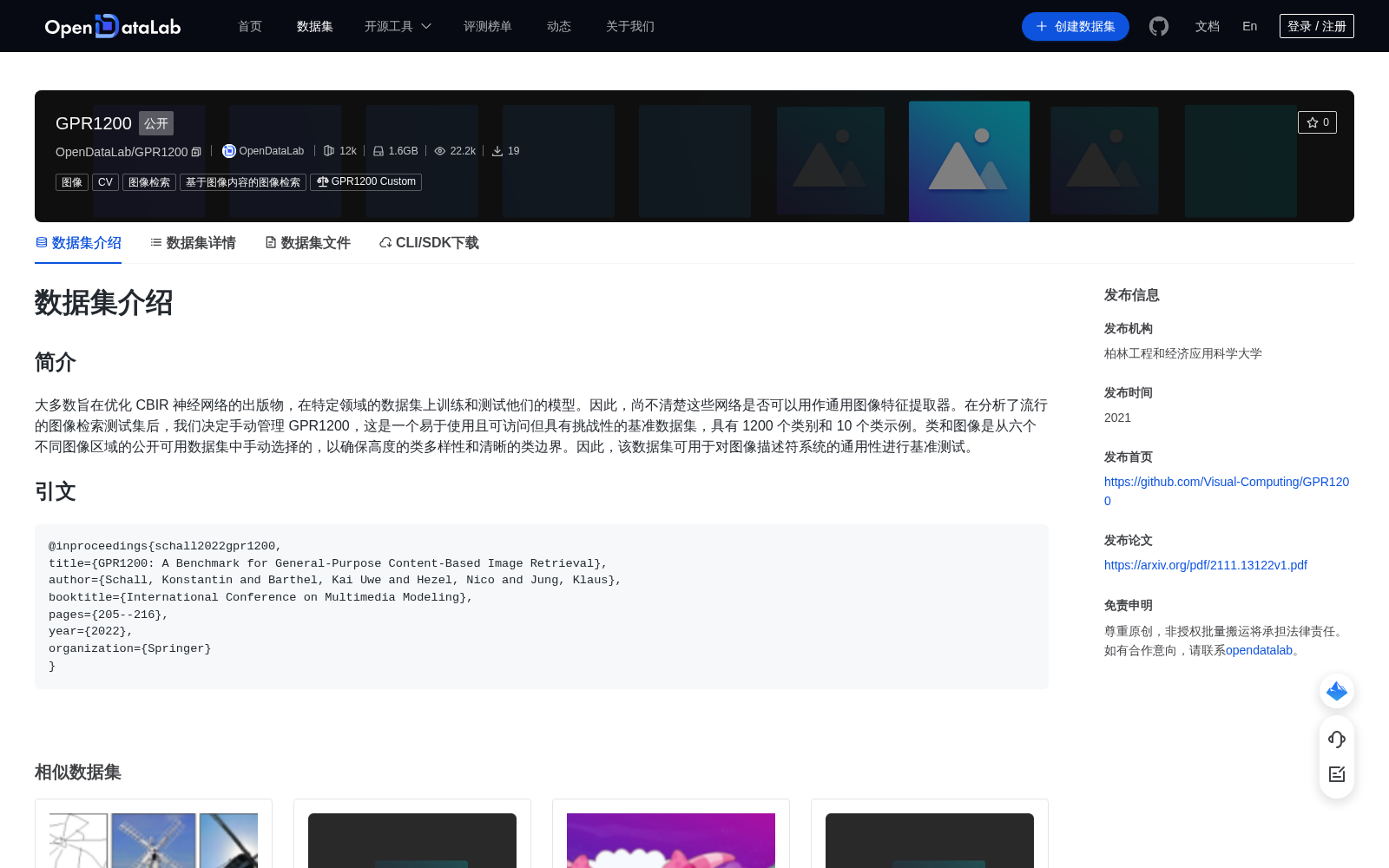Click the OpenDataLab logo

(113, 26)
